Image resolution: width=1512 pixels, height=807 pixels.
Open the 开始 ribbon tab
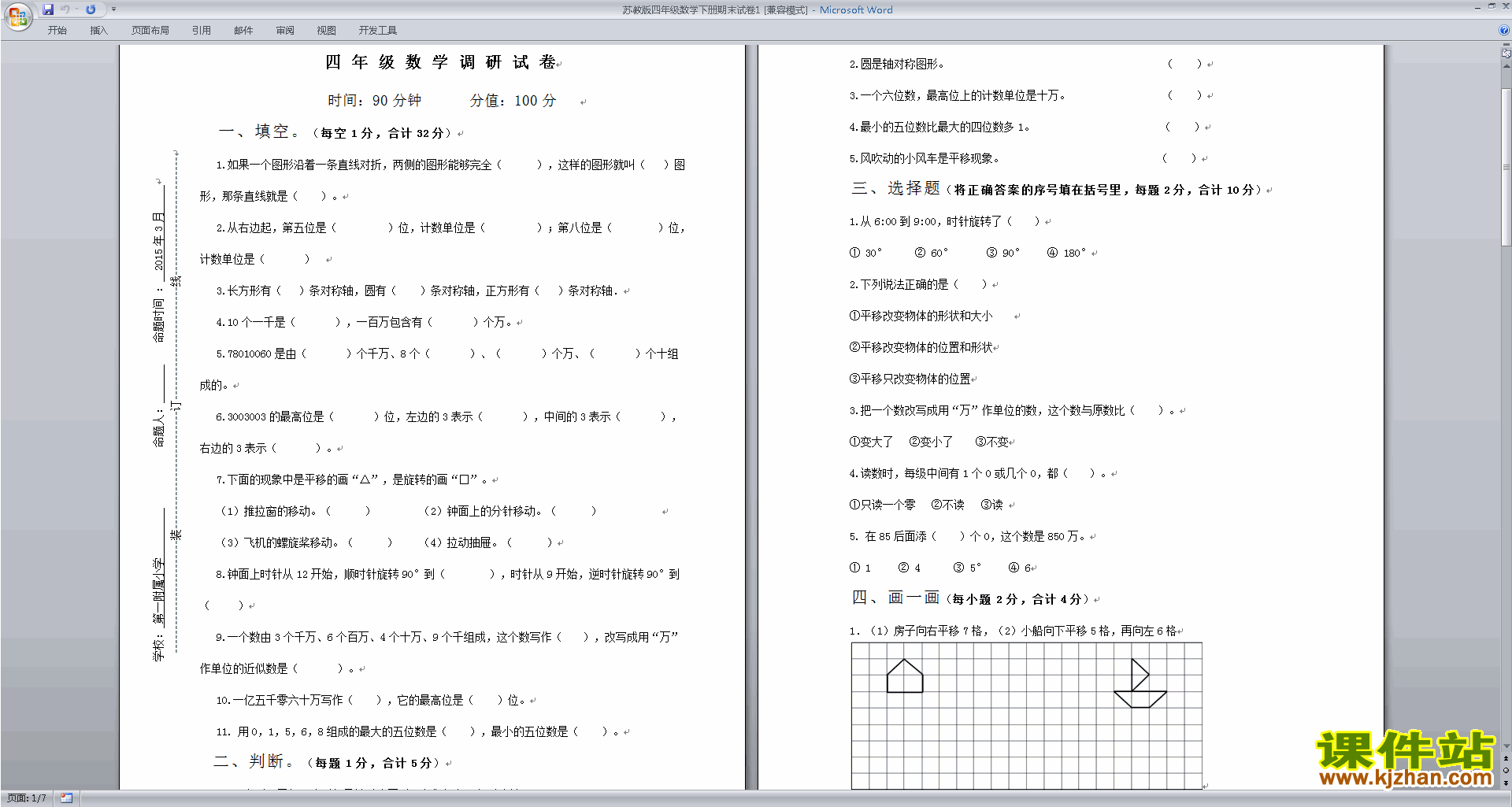57,30
